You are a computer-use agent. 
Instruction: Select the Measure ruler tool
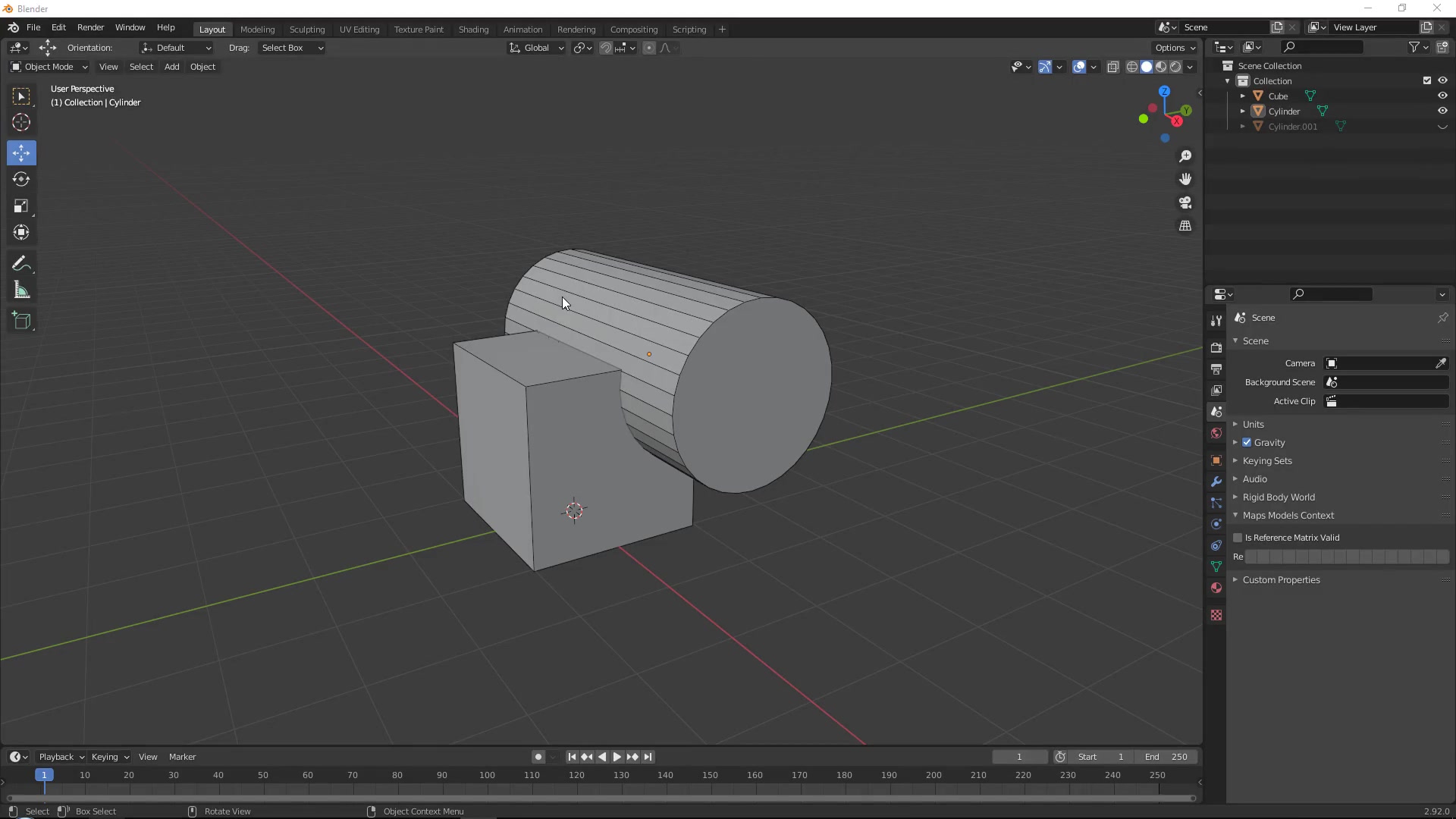coord(21,290)
